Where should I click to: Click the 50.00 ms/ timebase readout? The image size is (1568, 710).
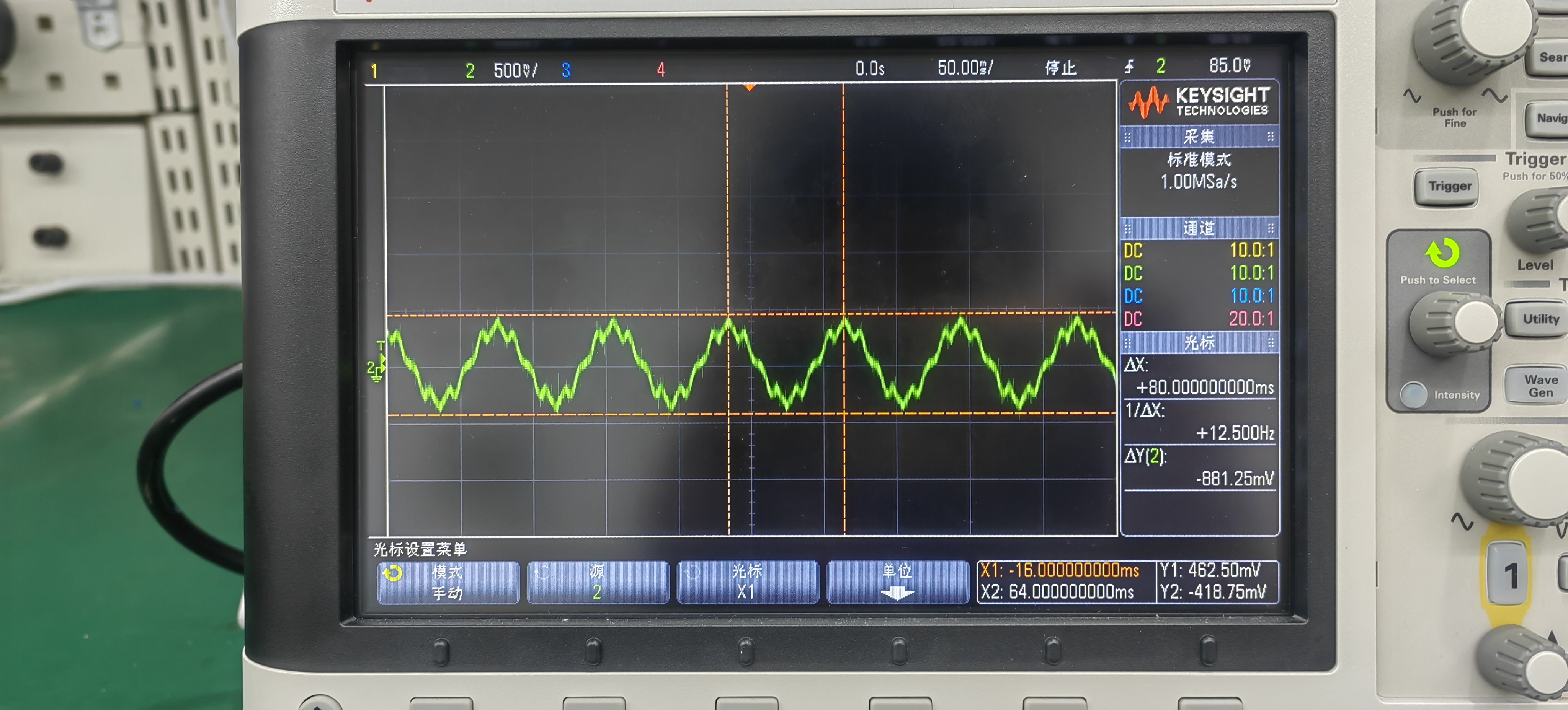pos(965,68)
